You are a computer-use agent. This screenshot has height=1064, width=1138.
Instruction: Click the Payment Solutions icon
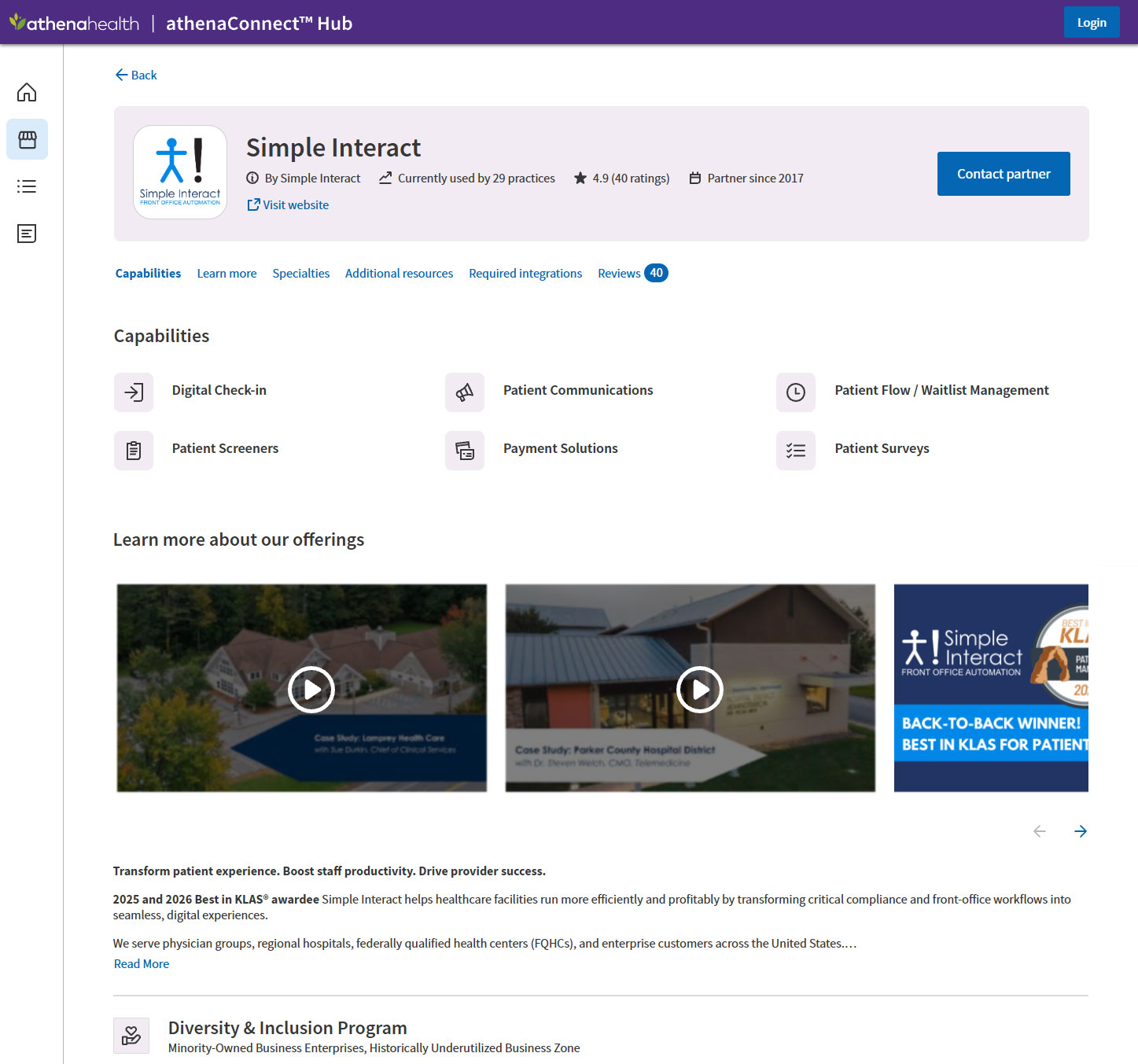[x=465, y=451]
